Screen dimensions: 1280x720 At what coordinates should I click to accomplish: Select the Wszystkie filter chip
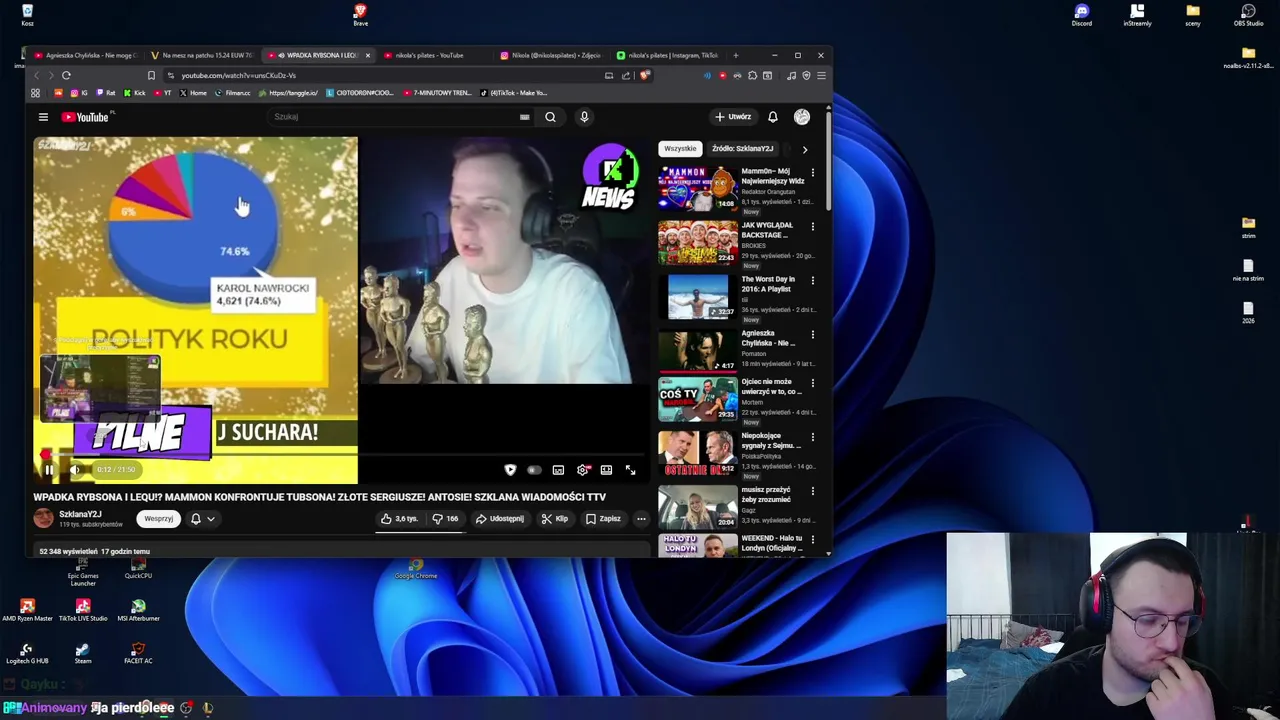click(680, 149)
